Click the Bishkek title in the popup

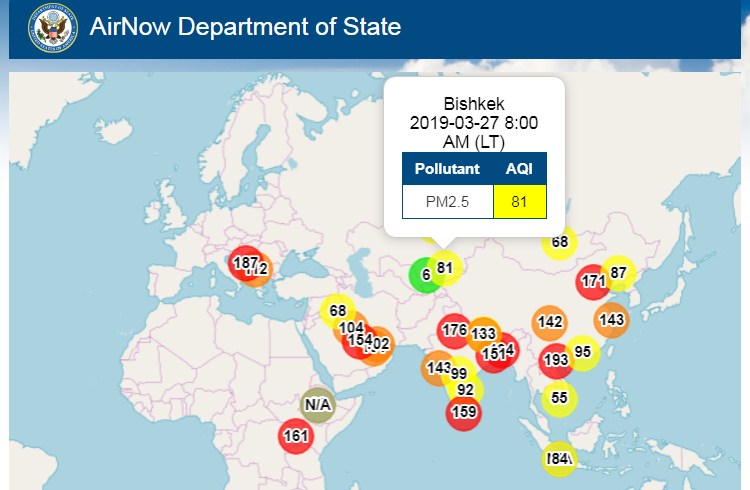point(474,104)
